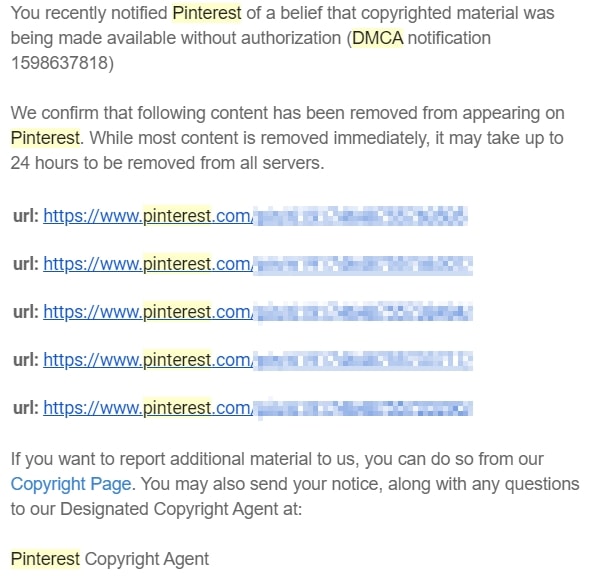Open the fifth pinterest.com URL link
Viewport: 610px width, 576px height.
258,408
